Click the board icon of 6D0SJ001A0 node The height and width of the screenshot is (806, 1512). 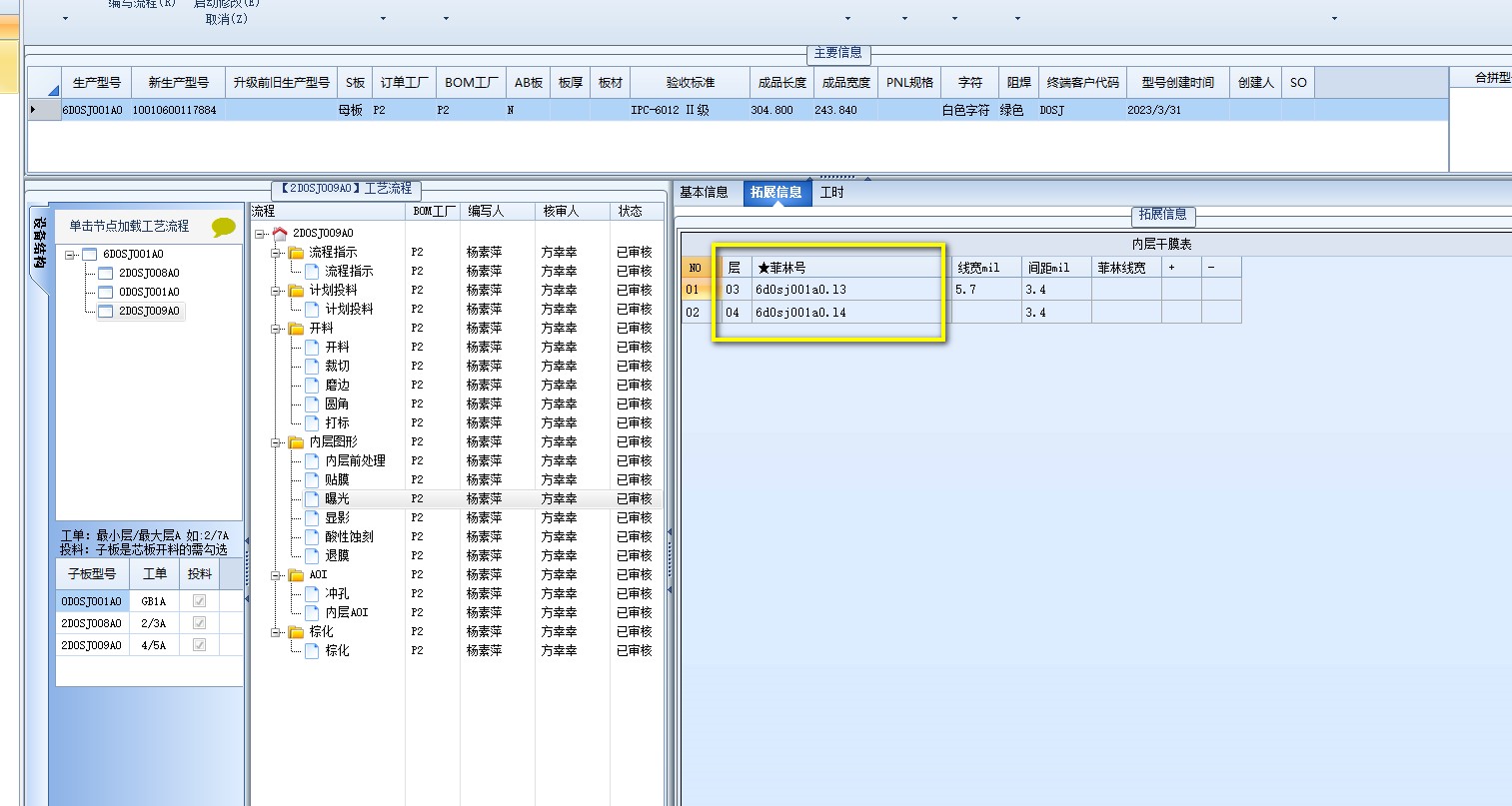[89, 255]
